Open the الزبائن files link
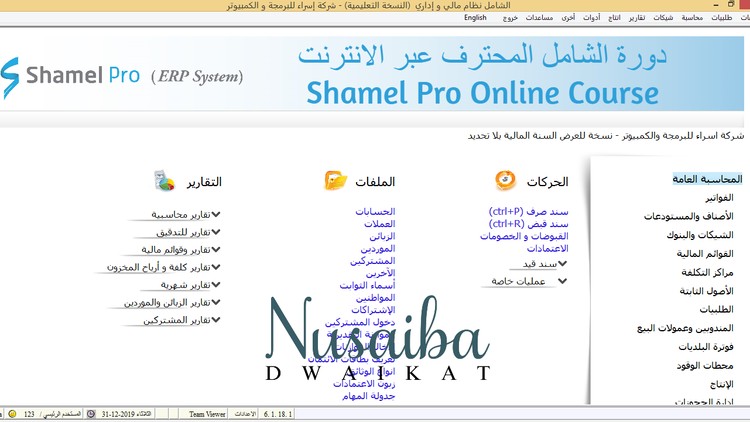750x422 pixels. [382, 236]
